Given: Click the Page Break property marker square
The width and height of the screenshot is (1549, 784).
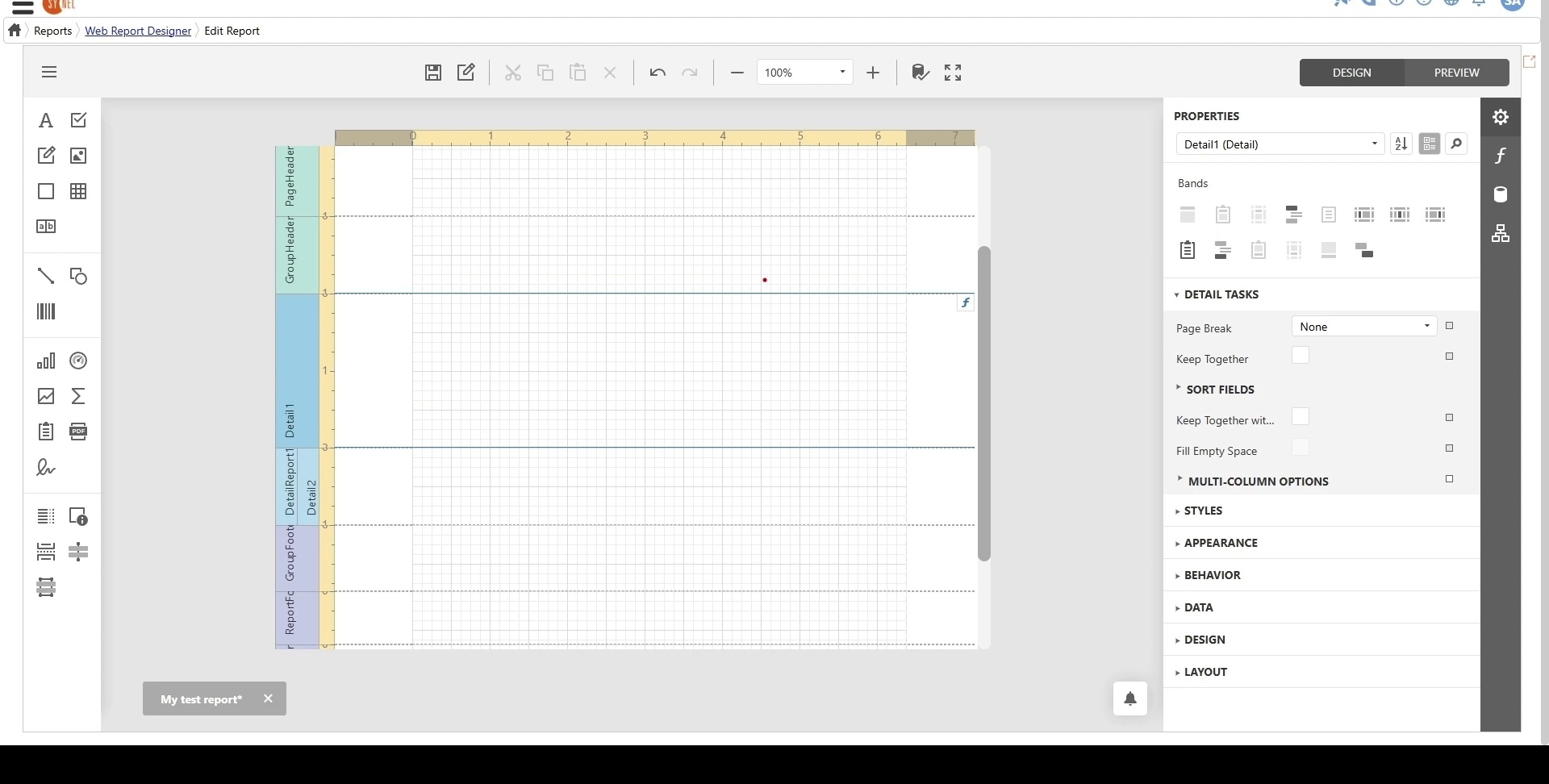Looking at the screenshot, I should [x=1450, y=326].
